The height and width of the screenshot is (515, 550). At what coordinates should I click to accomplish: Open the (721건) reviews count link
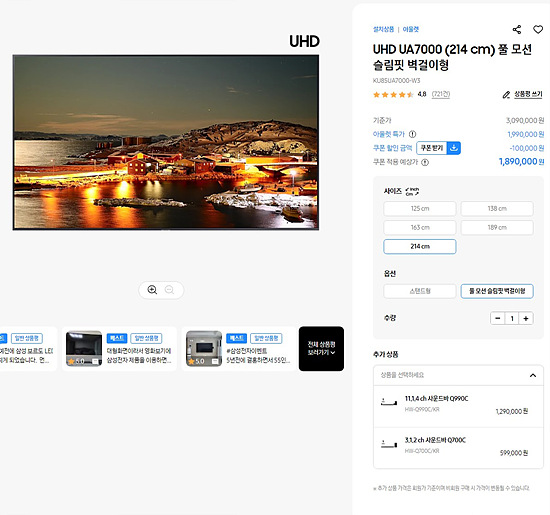[441, 94]
